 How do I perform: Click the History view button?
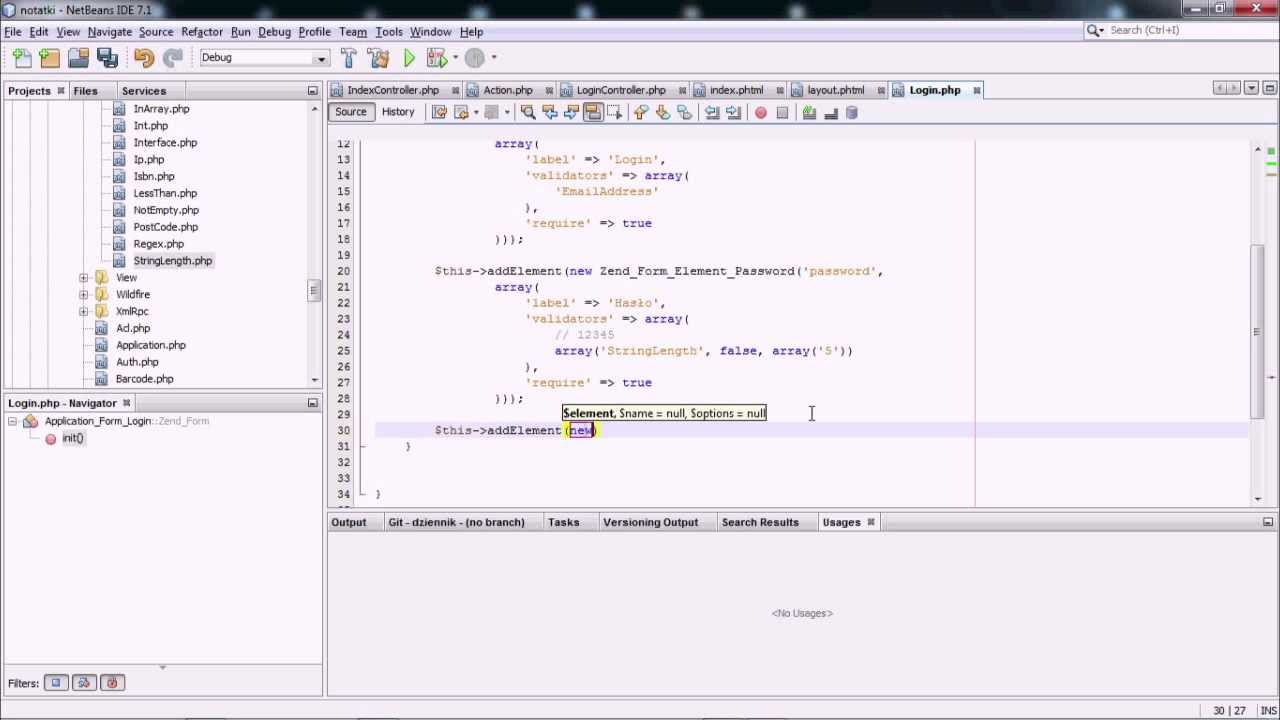coord(398,112)
